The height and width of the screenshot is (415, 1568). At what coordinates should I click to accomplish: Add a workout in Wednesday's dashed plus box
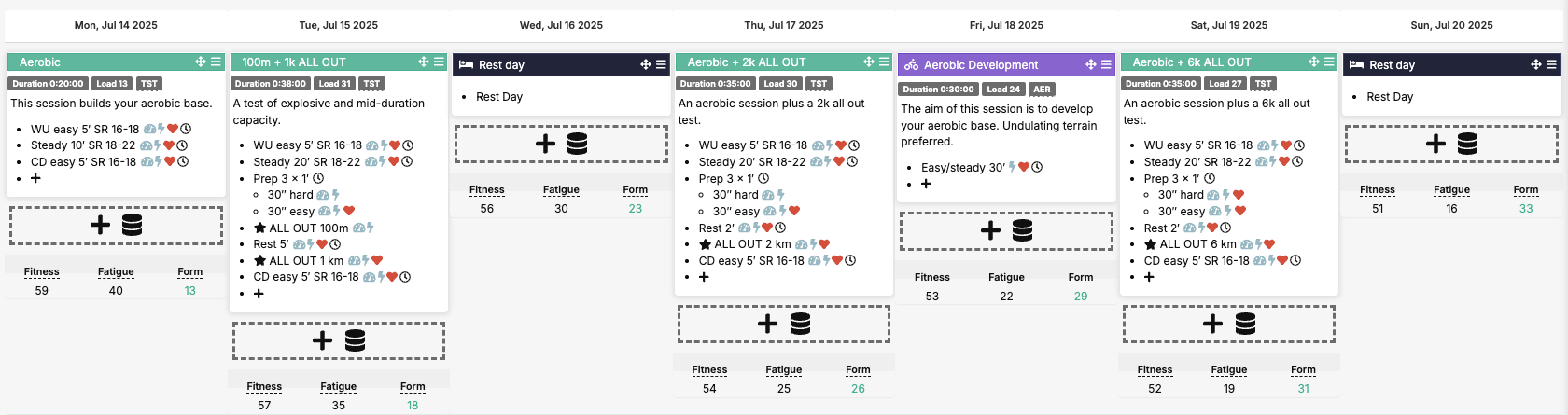(561, 144)
